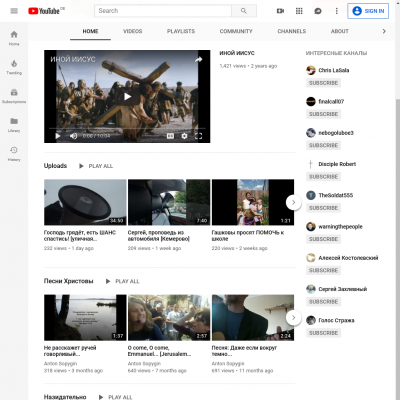This screenshot has width=400, height=400.
Task: Play the featured video with the center play button
Action: (127, 97)
